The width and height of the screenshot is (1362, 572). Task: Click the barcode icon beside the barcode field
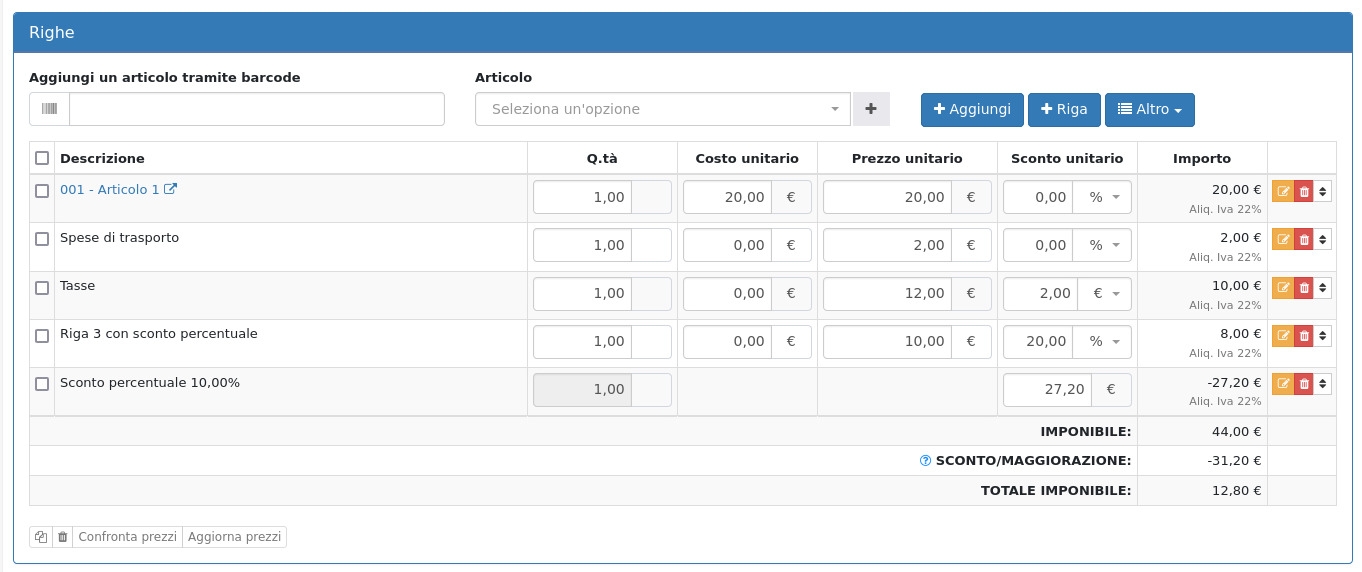point(49,109)
